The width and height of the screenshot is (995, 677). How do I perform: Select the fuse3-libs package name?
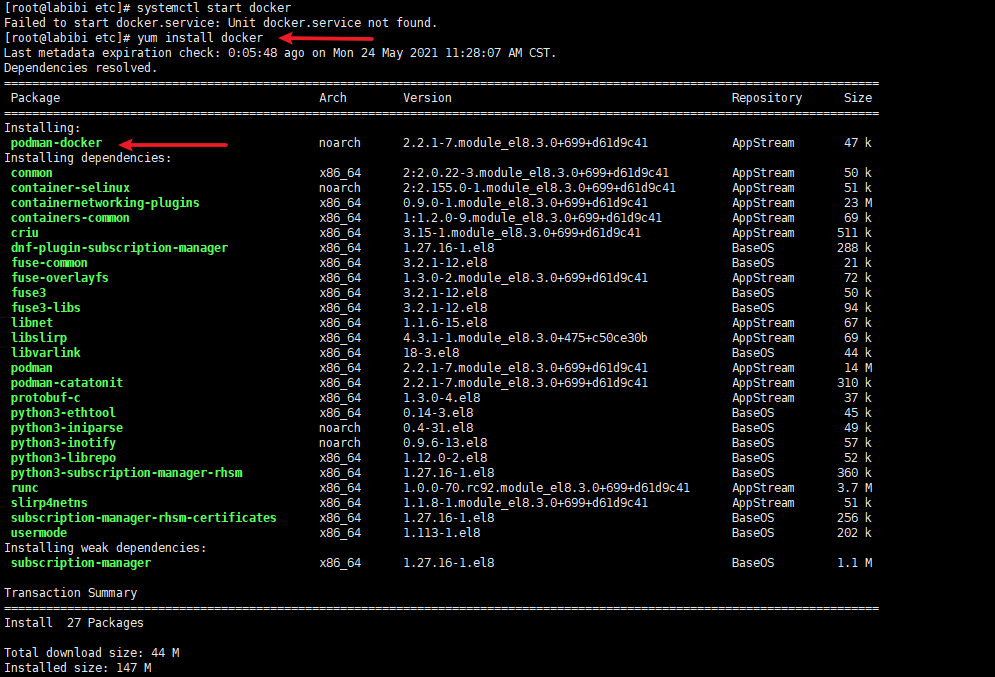pos(46,308)
